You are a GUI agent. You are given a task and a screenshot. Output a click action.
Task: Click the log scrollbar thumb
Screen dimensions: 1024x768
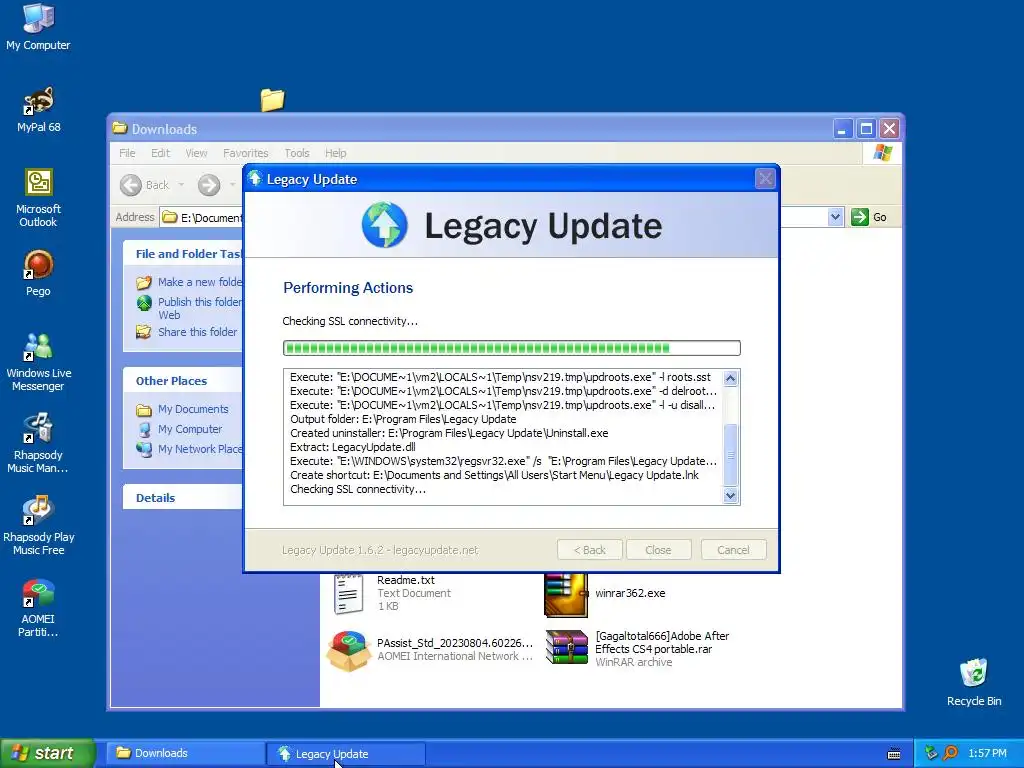(731, 455)
